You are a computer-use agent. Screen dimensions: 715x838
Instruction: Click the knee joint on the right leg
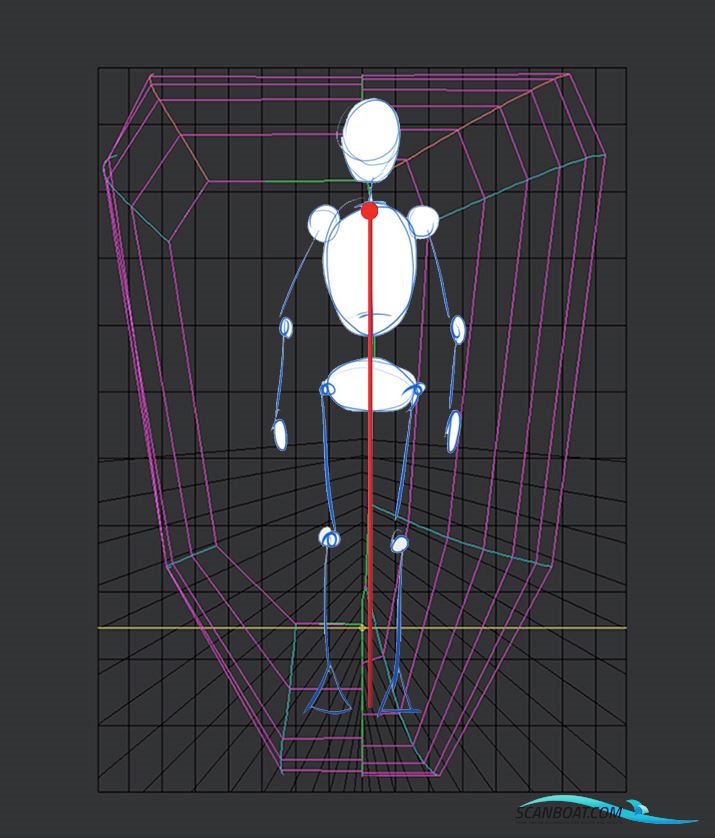pyautogui.click(x=399, y=543)
